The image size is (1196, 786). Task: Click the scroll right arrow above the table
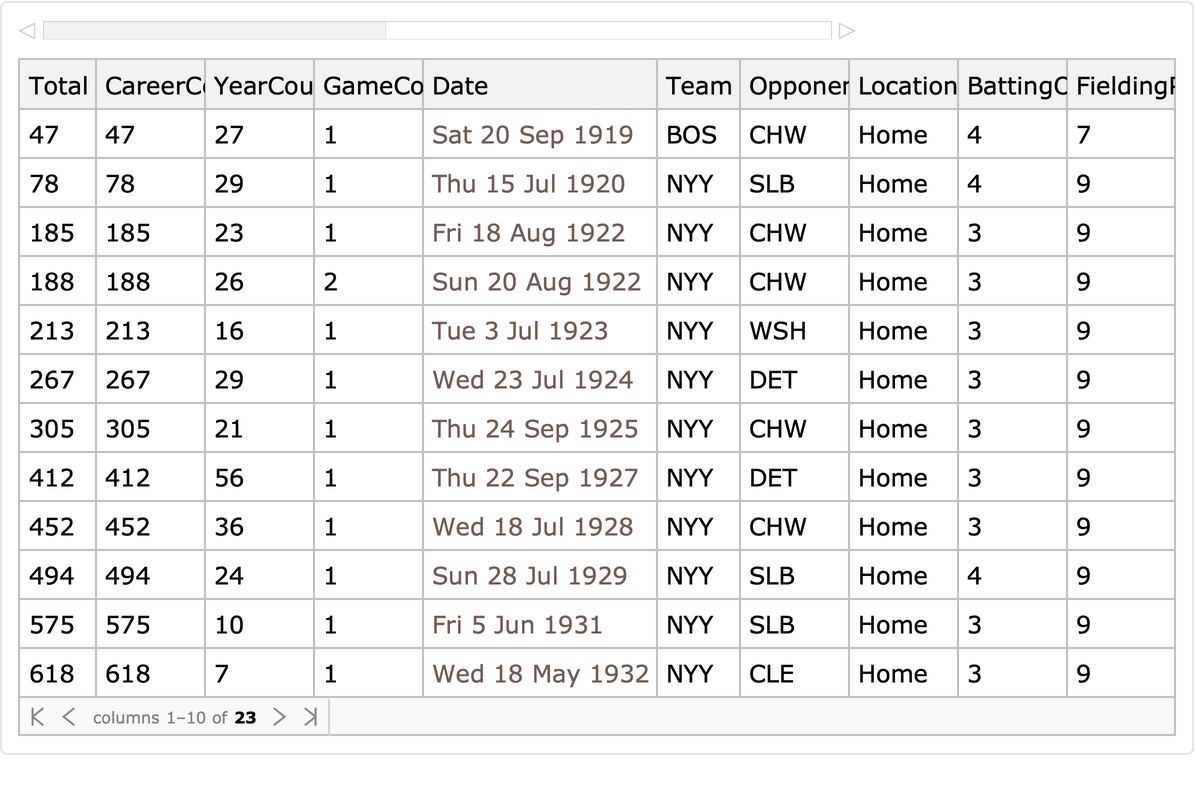(846, 31)
